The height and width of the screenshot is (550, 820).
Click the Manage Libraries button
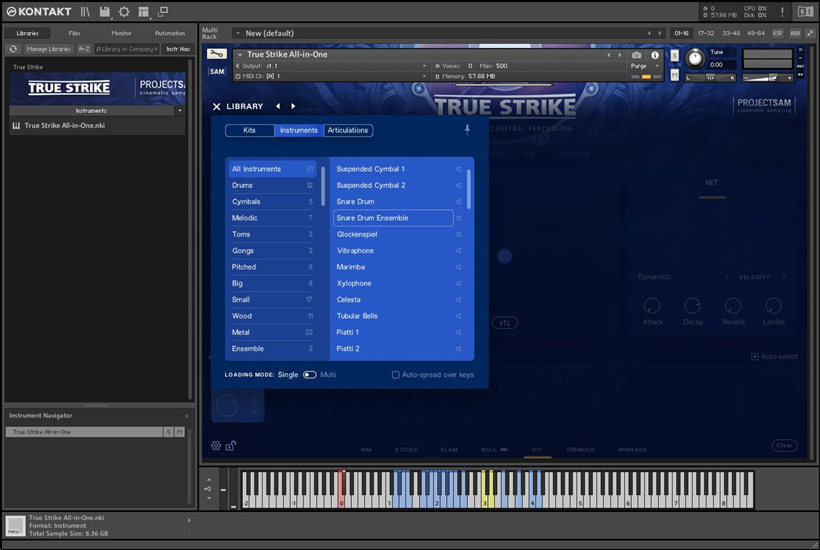coord(49,48)
